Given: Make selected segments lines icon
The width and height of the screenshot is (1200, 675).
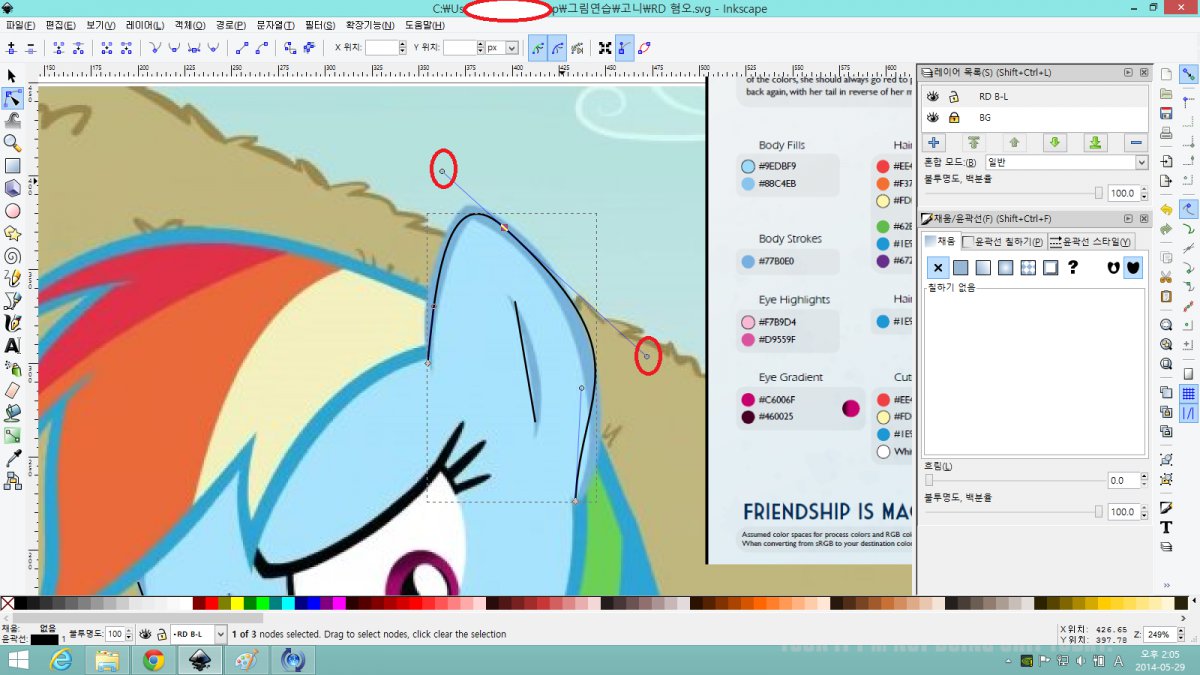Looking at the screenshot, I should click(x=241, y=47).
